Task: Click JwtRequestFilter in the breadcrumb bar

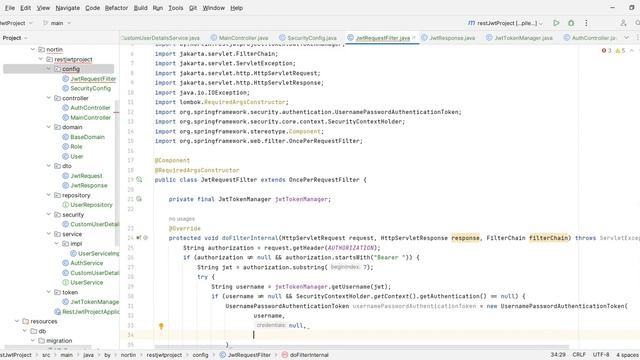Action: tap(245, 355)
